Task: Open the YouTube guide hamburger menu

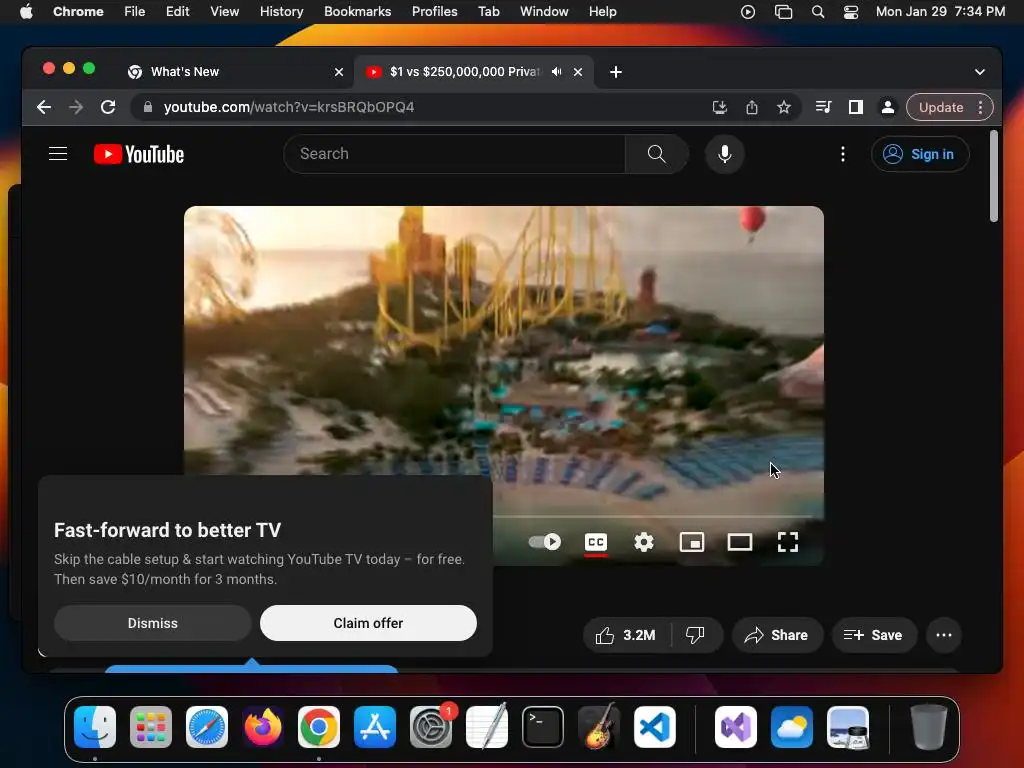Action: [58, 154]
